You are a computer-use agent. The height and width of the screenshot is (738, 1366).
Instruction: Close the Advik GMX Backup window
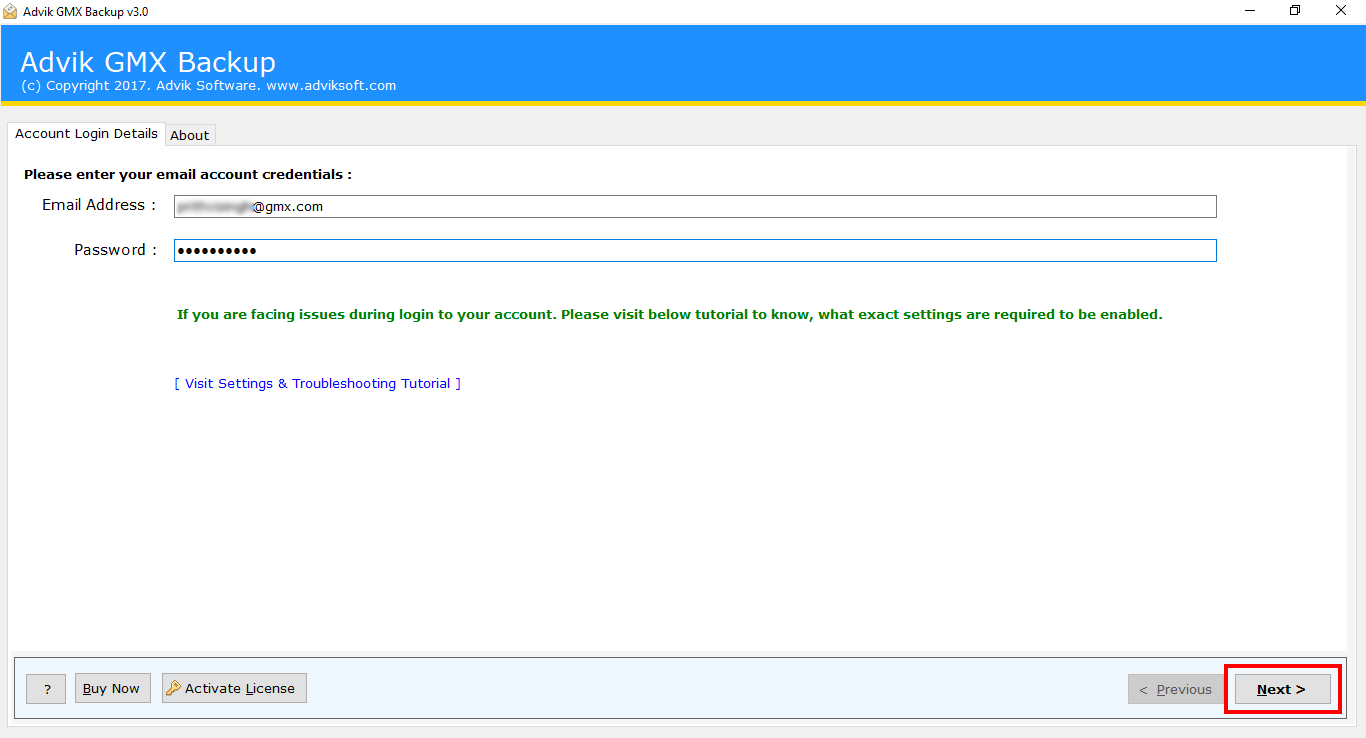click(1341, 11)
